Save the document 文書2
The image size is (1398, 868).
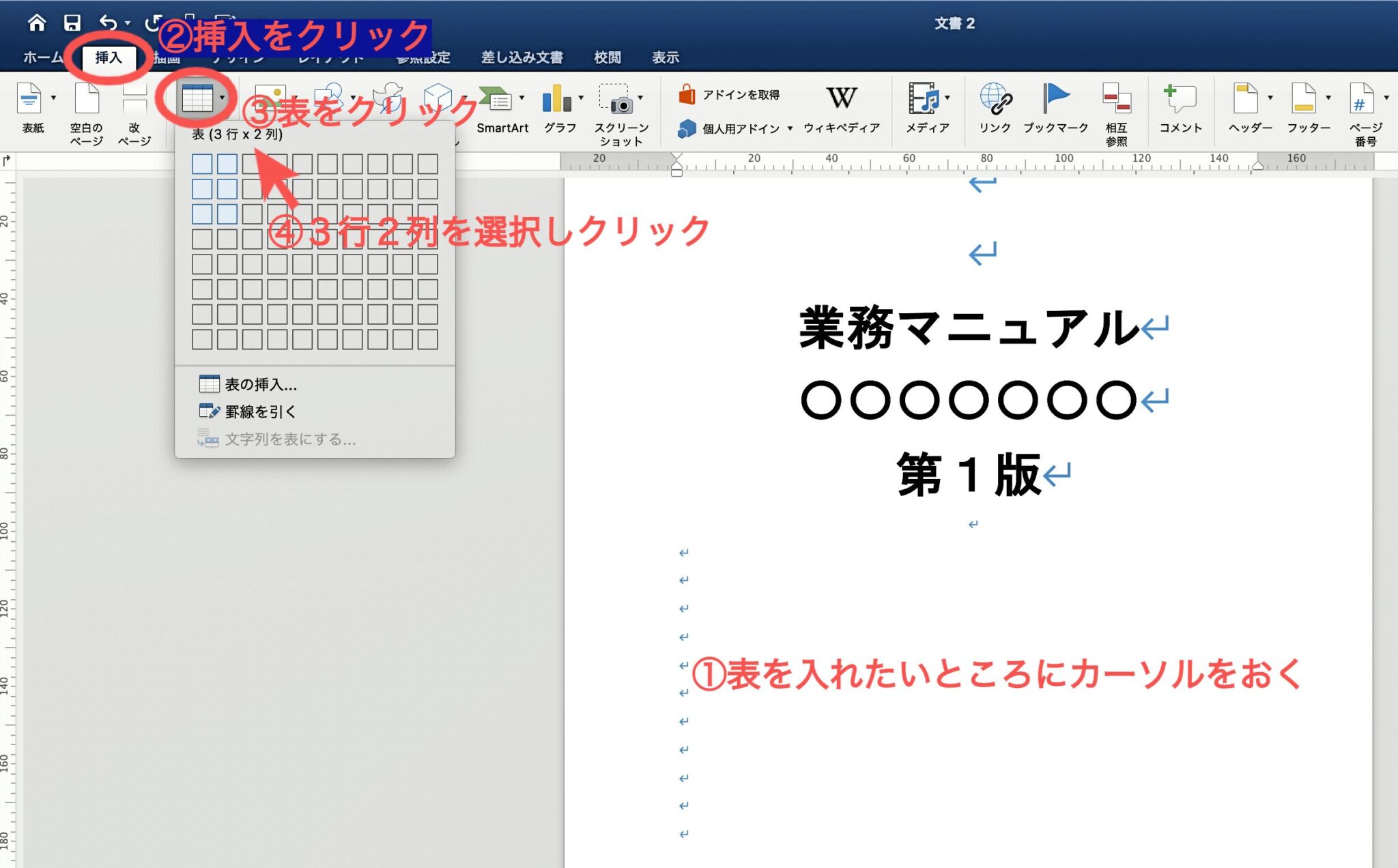tap(71, 20)
